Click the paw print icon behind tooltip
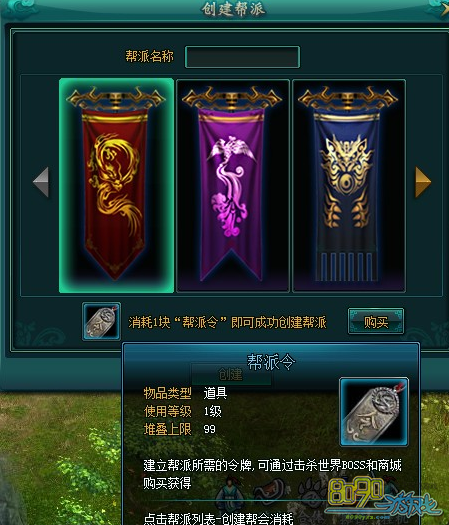The image size is (449, 525). click(x=311, y=491)
